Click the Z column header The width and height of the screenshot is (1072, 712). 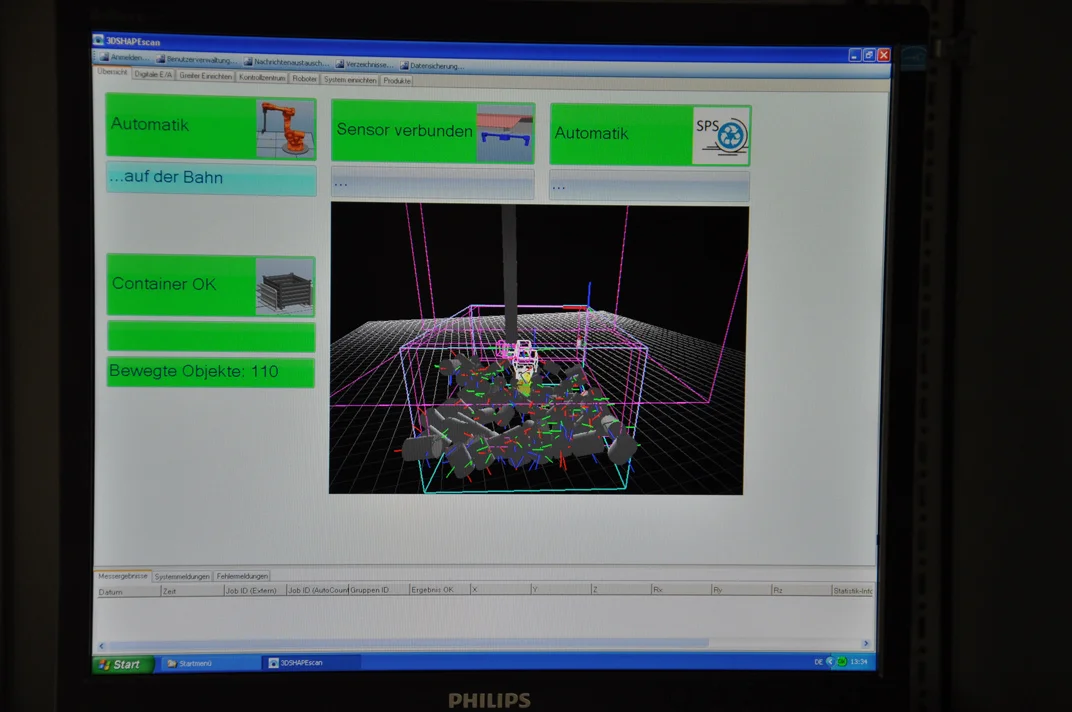click(x=621, y=589)
